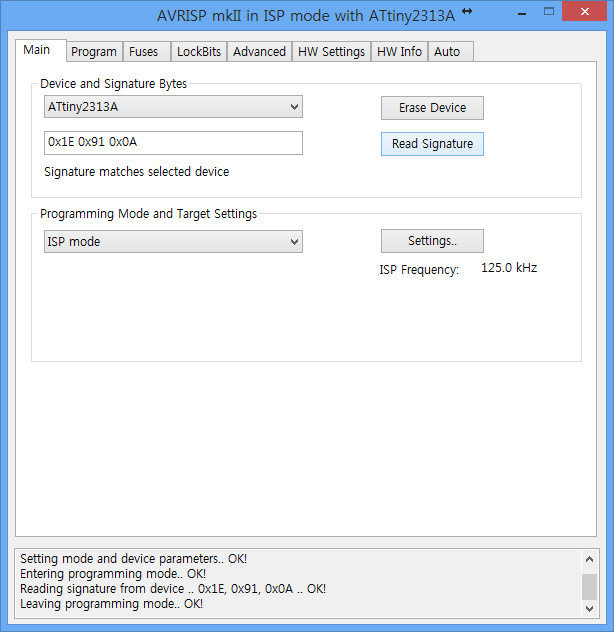Maximize the AVRISP mkII window
This screenshot has width=614, height=632.
549,11
